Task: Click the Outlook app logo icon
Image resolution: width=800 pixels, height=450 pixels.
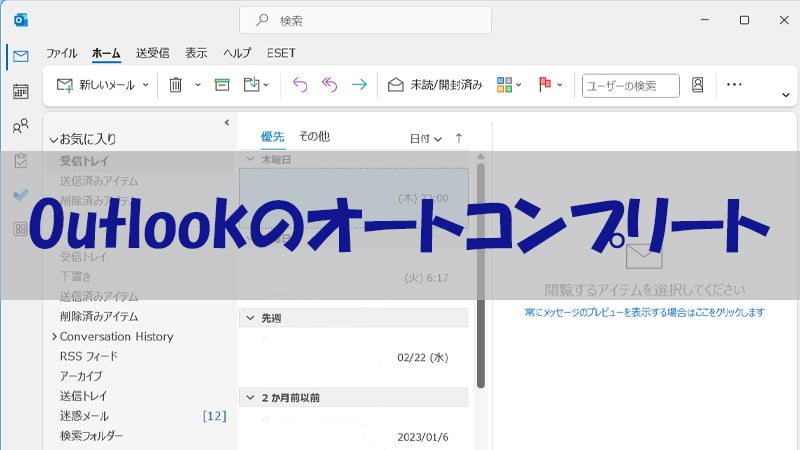Action: tap(21, 20)
